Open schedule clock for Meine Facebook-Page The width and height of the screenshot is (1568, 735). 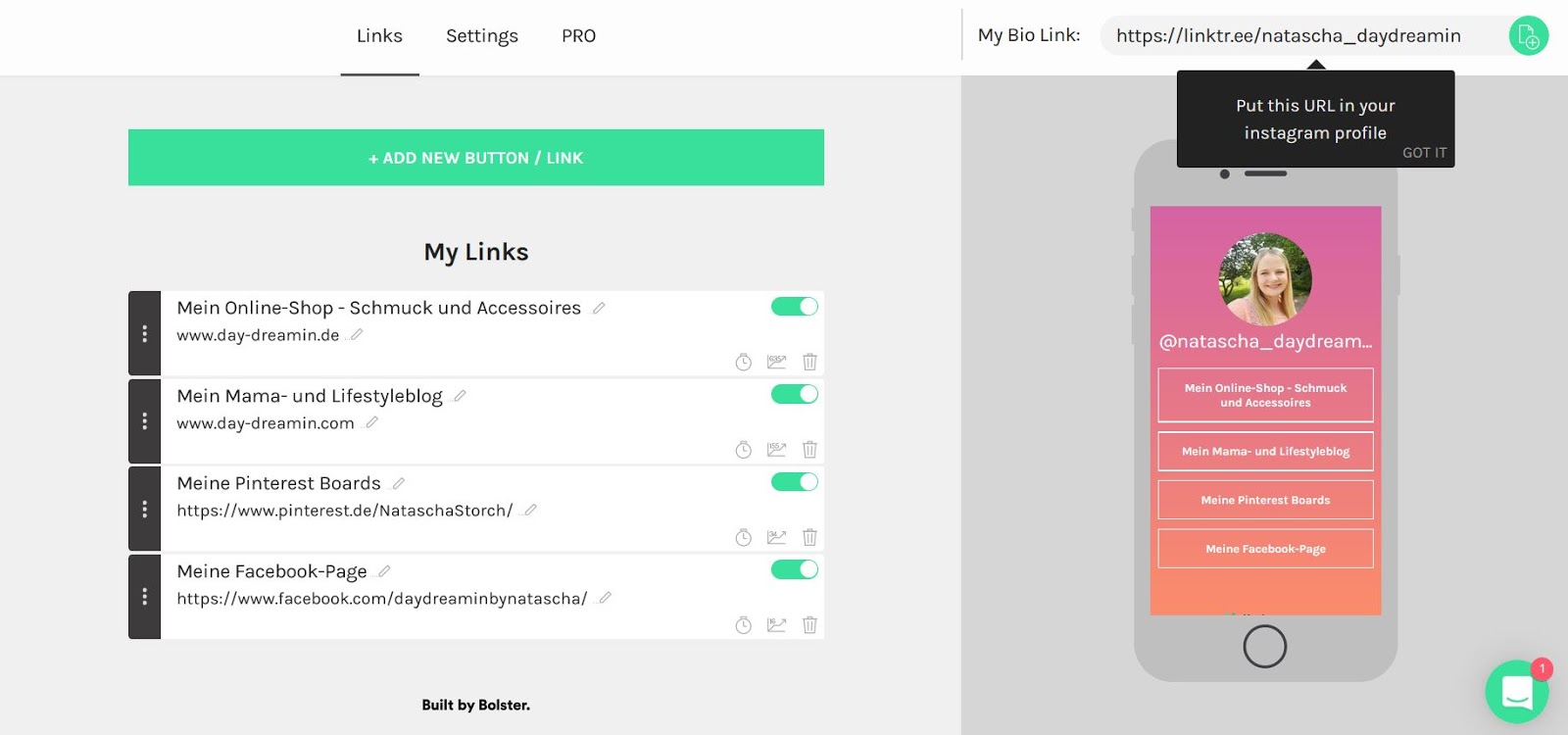[744, 625]
